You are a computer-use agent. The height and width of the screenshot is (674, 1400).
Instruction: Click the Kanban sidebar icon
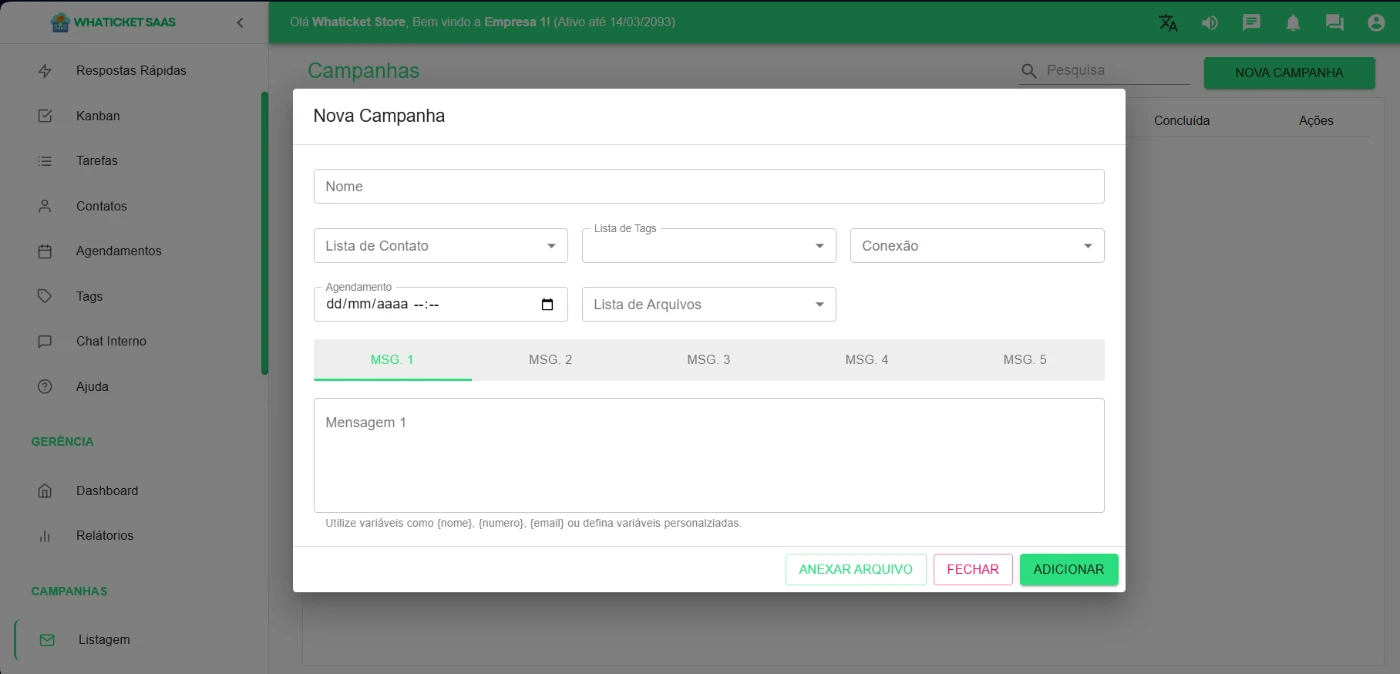[x=45, y=116]
